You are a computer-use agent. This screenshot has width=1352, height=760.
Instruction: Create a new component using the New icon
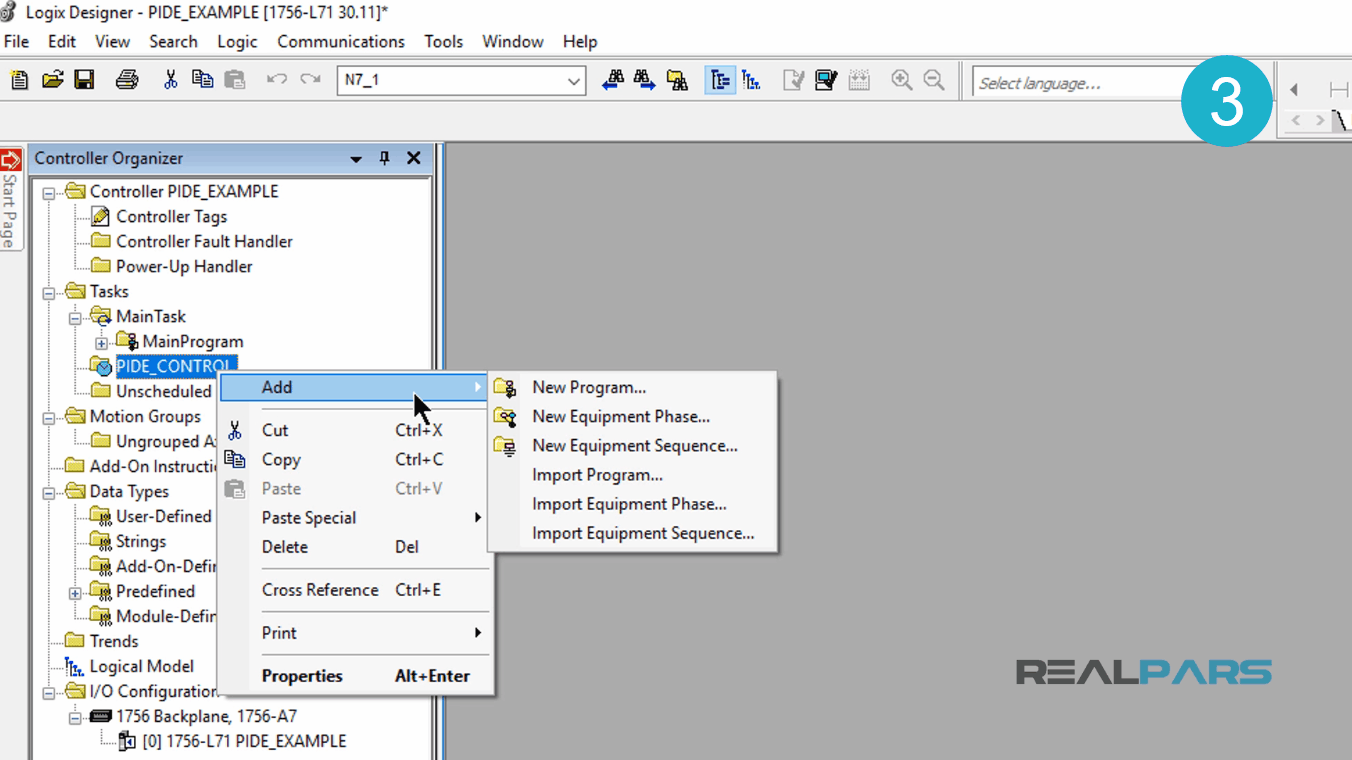click(x=18, y=80)
